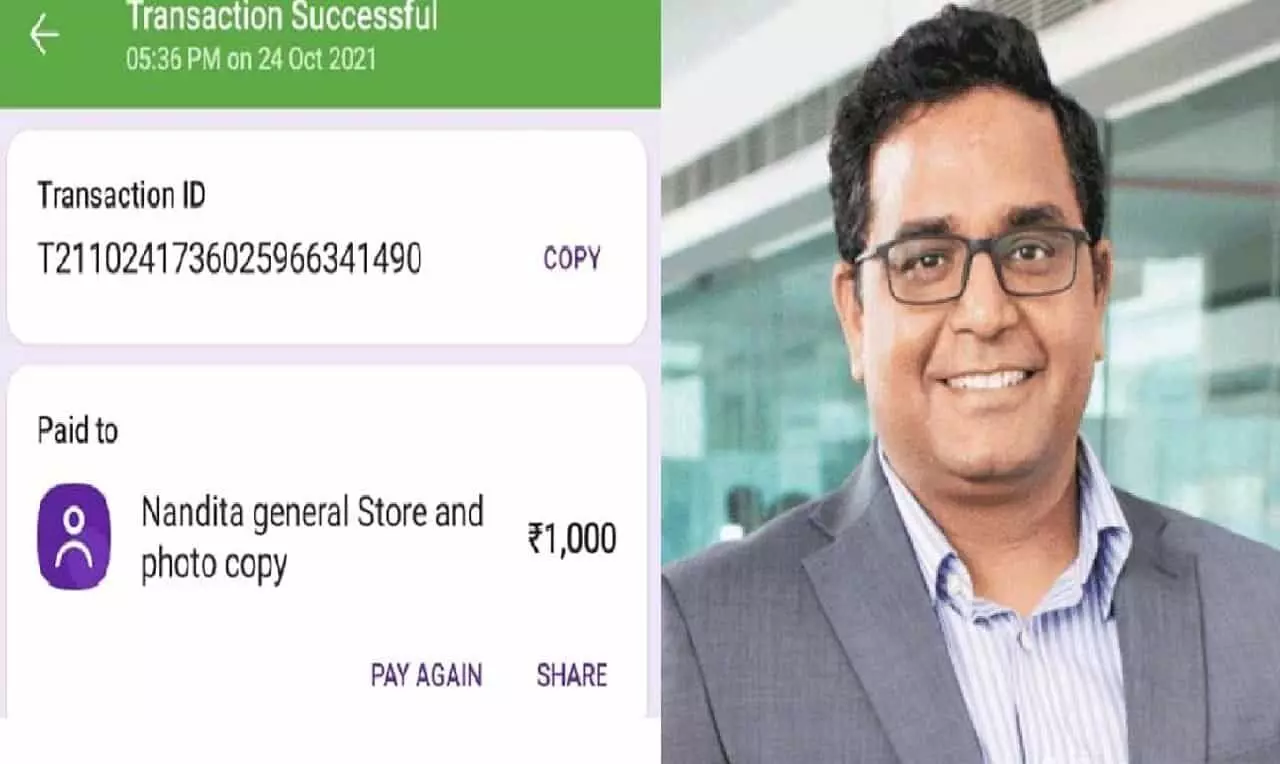The width and height of the screenshot is (1280, 764).
Task: Select transaction number T2110241736025966341490
Action: point(229,259)
